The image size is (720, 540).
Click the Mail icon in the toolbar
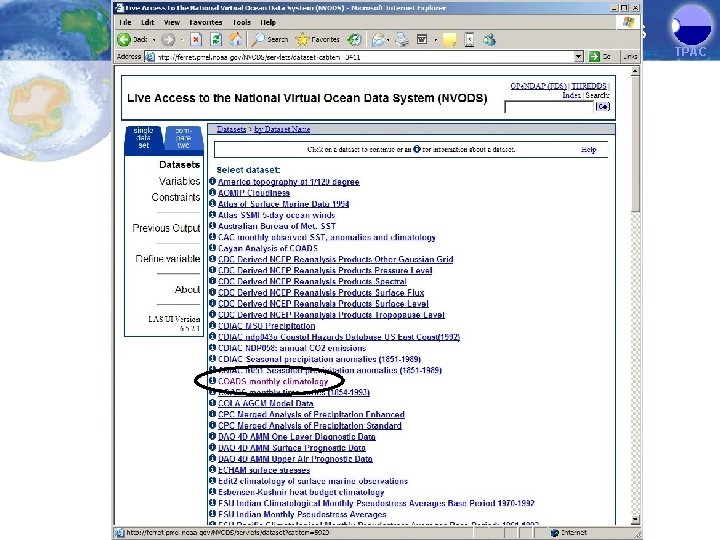378,40
